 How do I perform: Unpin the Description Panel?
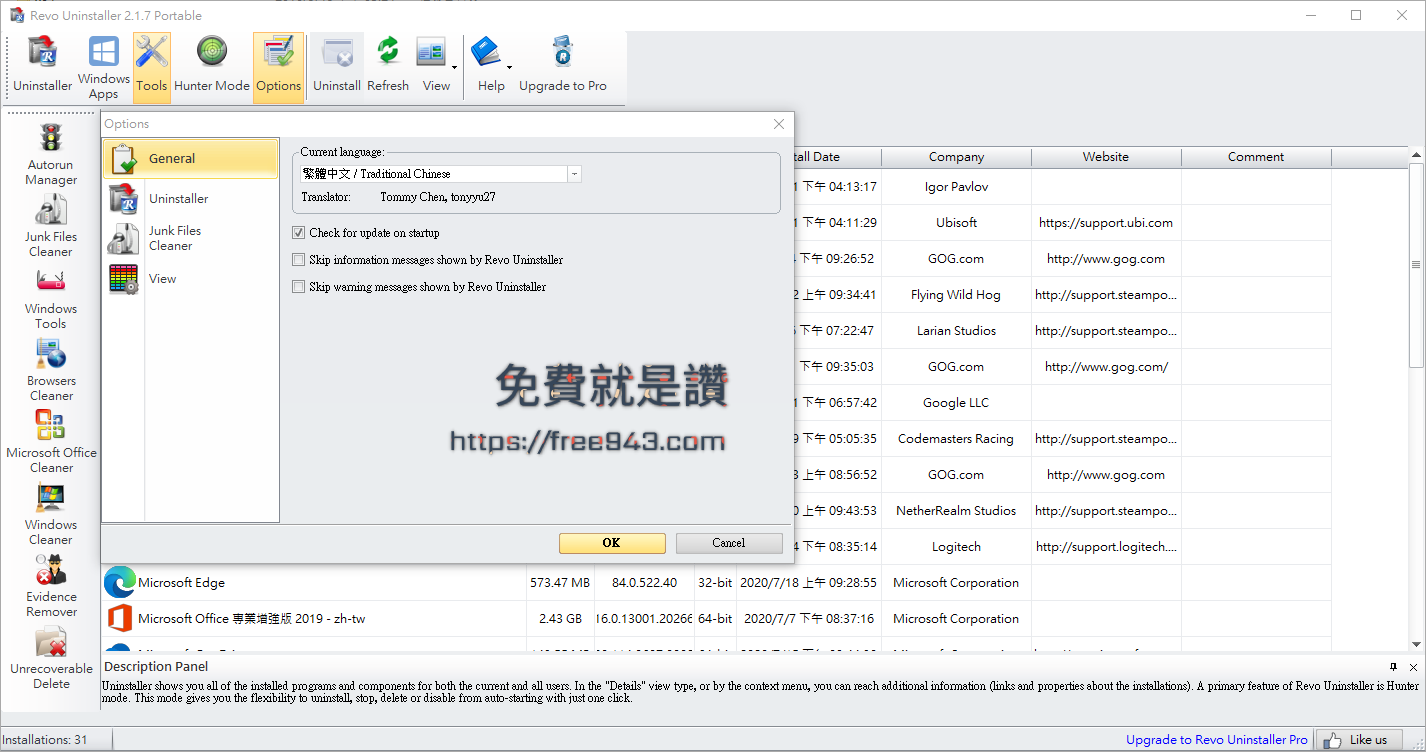point(1393,666)
